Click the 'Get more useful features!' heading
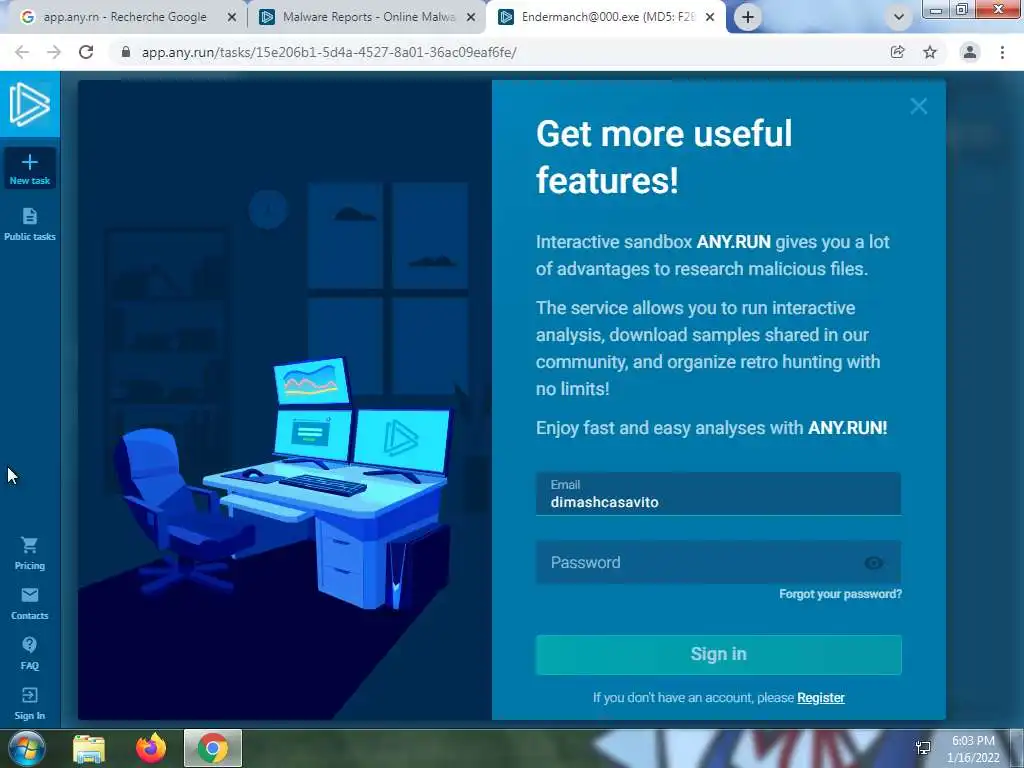This screenshot has width=1024, height=768. (x=664, y=157)
